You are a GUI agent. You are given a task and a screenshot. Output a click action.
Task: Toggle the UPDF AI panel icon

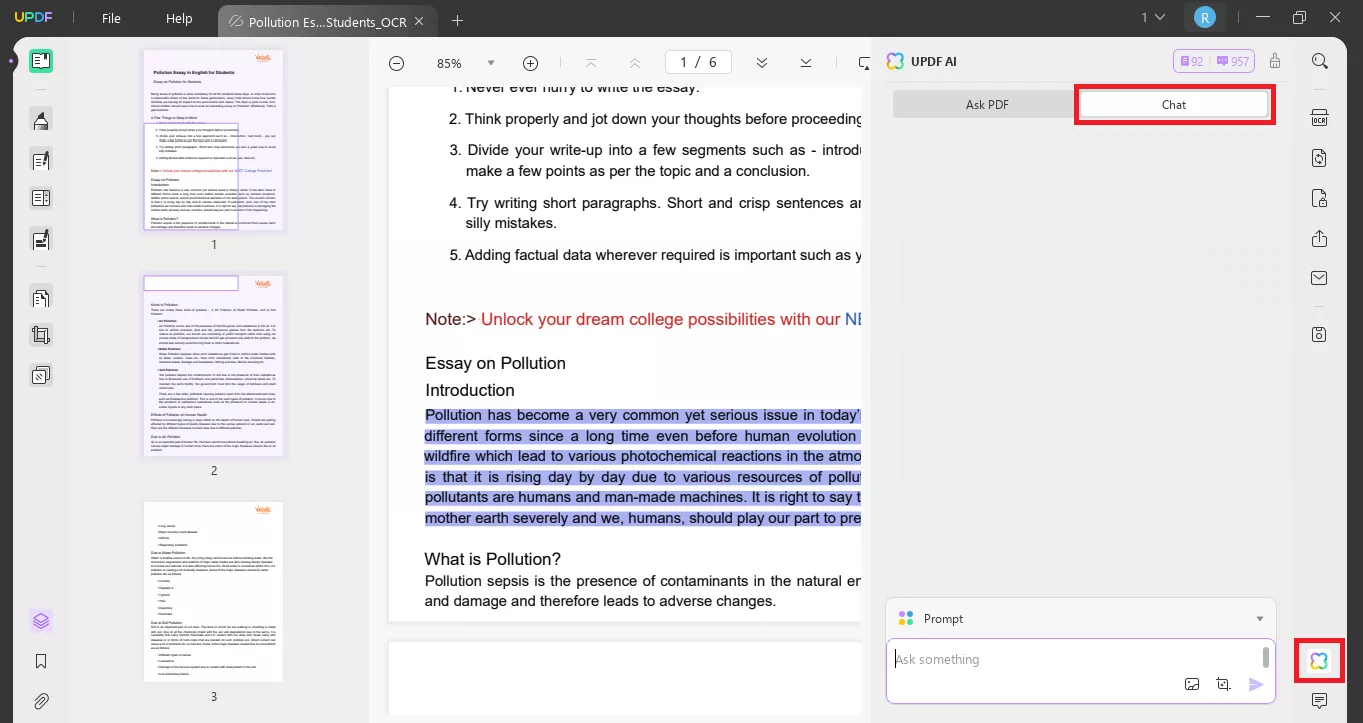pyautogui.click(x=1319, y=661)
